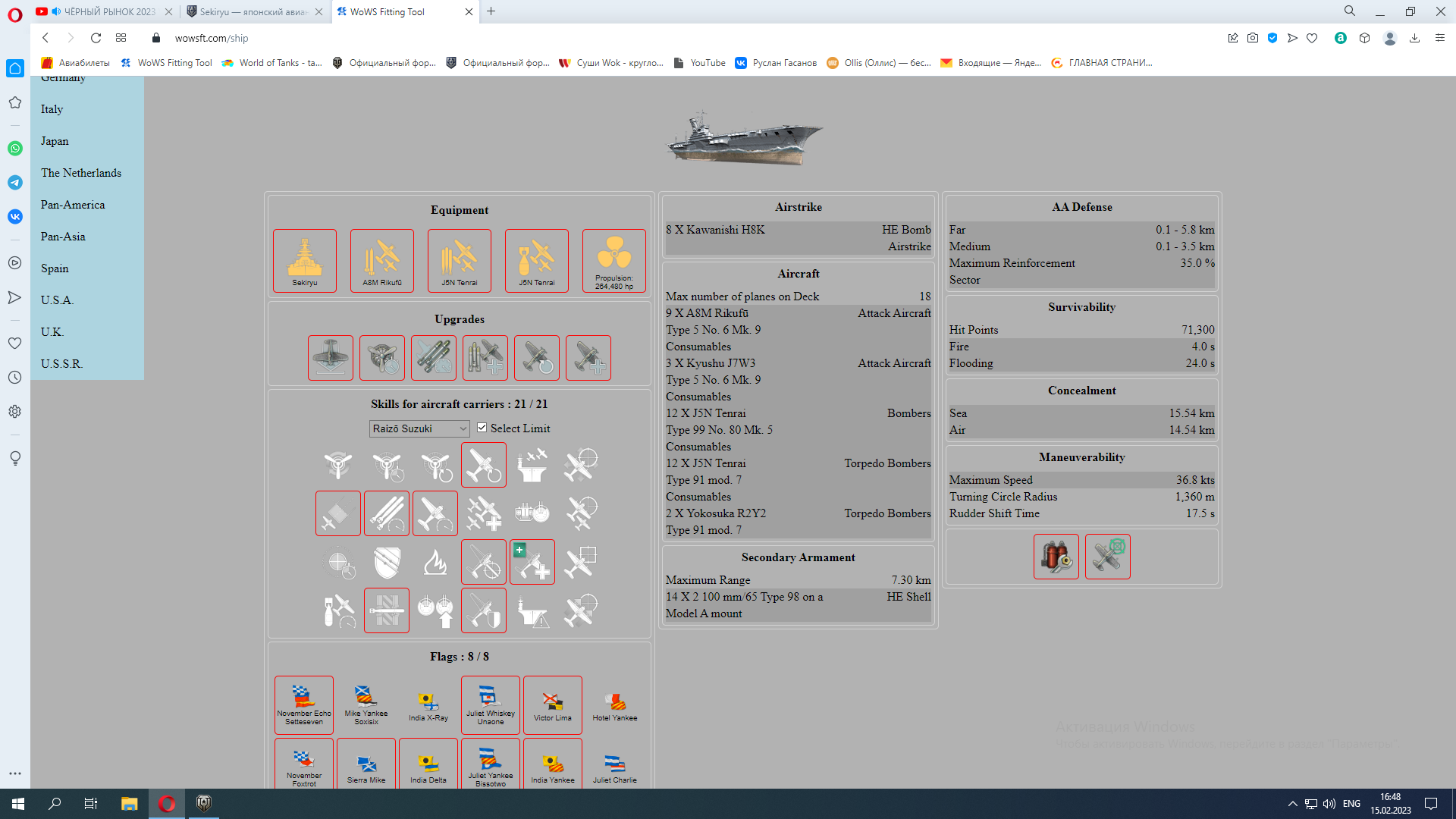Viewport: 1456px width, 819px height.
Task: Click the ENG language indicator in tray
Action: tap(1351, 804)
